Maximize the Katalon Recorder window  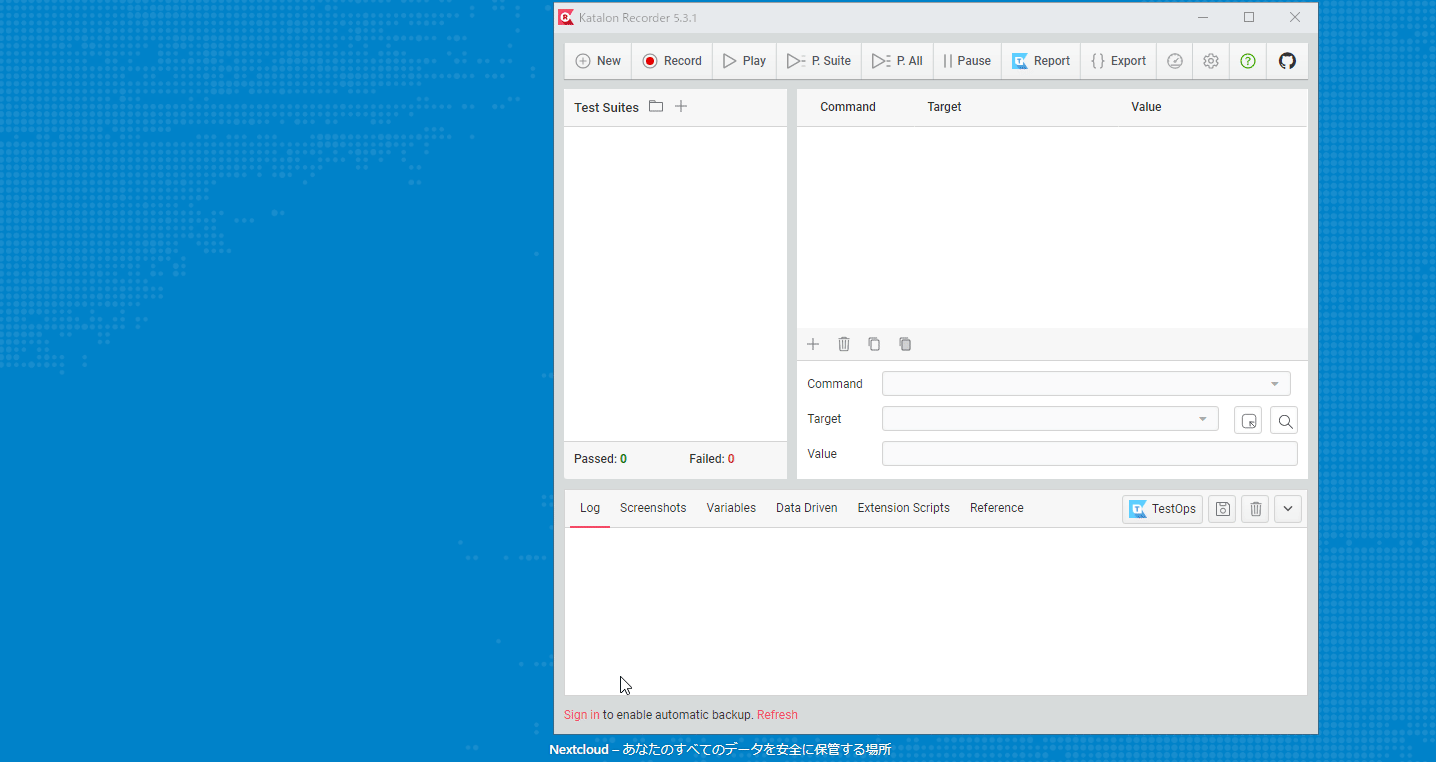(1249, 17)
